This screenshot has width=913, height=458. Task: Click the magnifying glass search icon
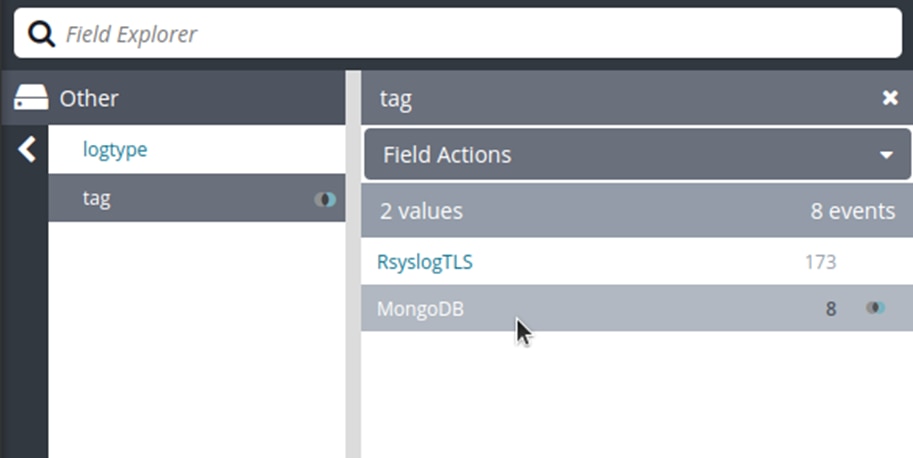[x=40, y=35]
